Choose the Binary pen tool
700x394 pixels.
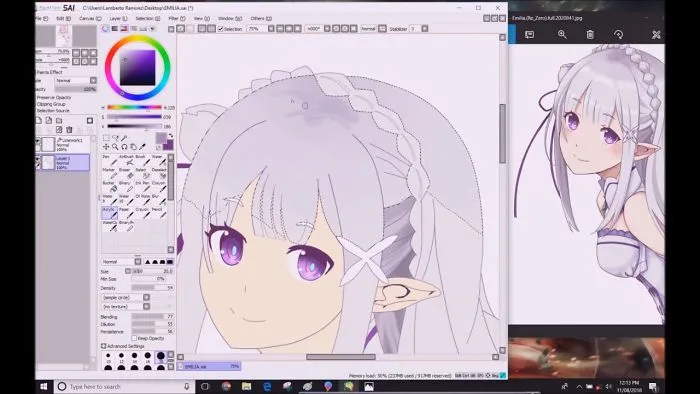tap(126, 186)
